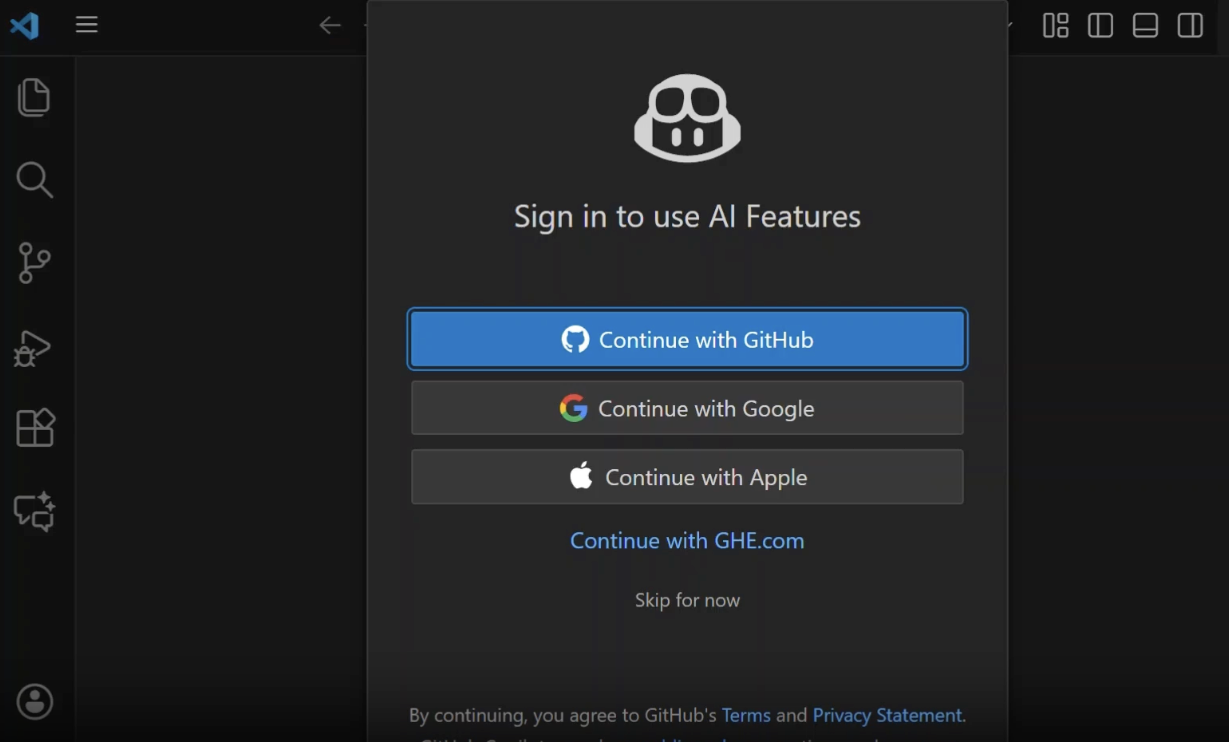Open the Source Control view
Image resolution: width=1229 pixels, height=742 pixels.
[35, 263]
